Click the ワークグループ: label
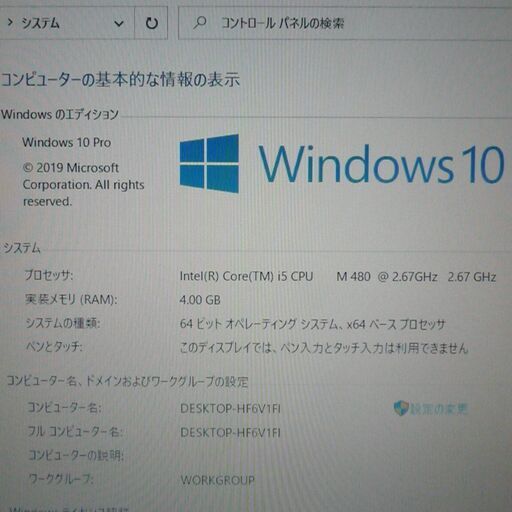512x512 pixels. click(61, 479)
